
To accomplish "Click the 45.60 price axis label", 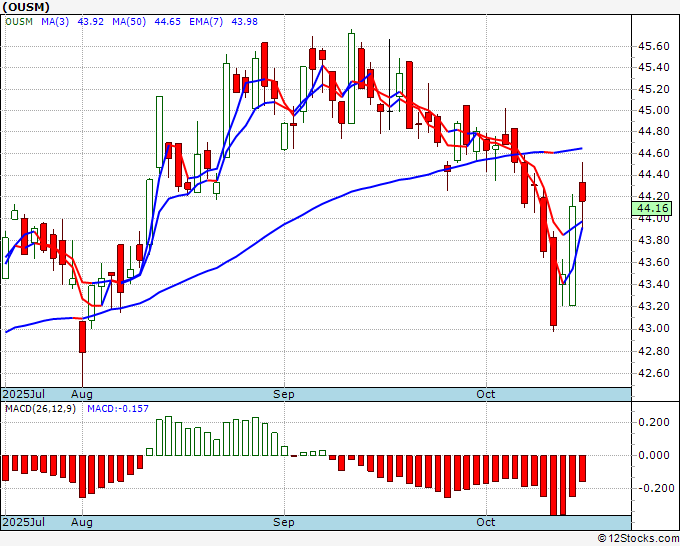I will pos(653,46).
